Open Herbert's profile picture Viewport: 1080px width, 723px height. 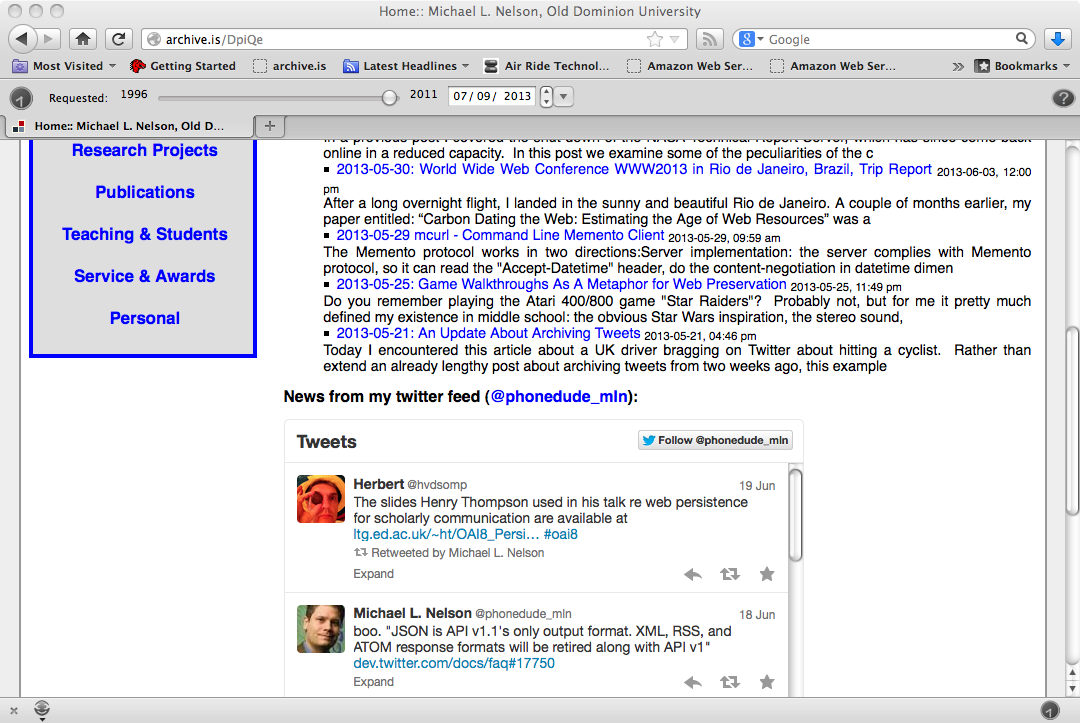tap(320, 499)
